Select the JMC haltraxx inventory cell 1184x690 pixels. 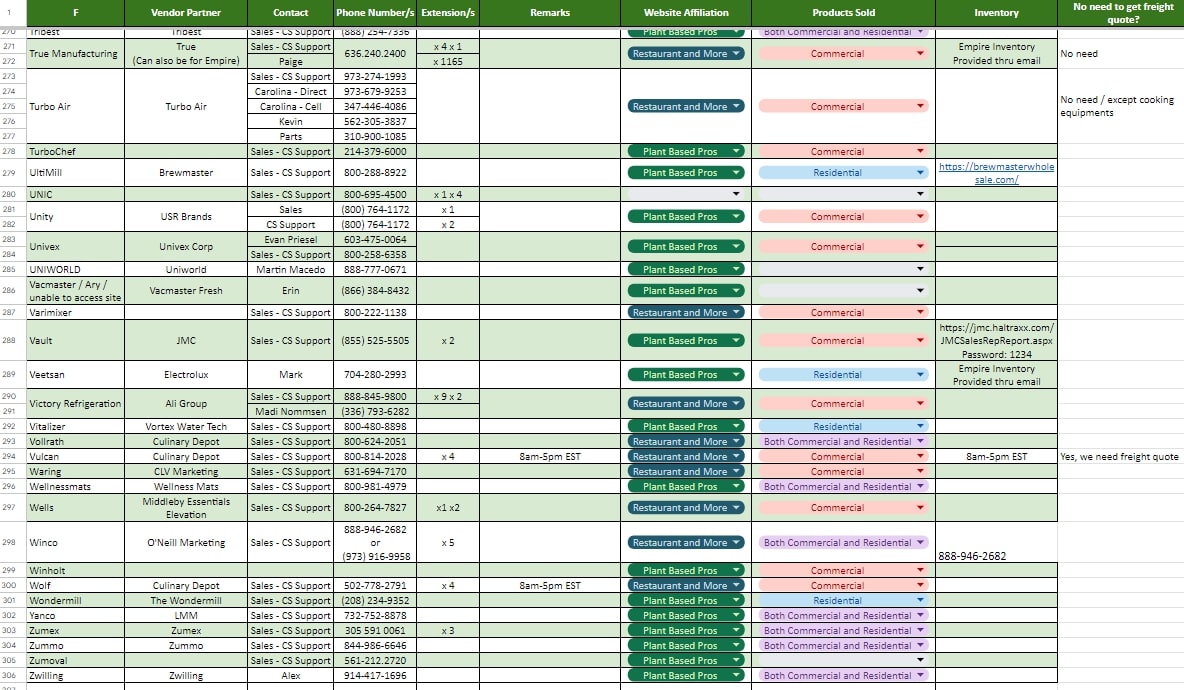coord(996,340)
